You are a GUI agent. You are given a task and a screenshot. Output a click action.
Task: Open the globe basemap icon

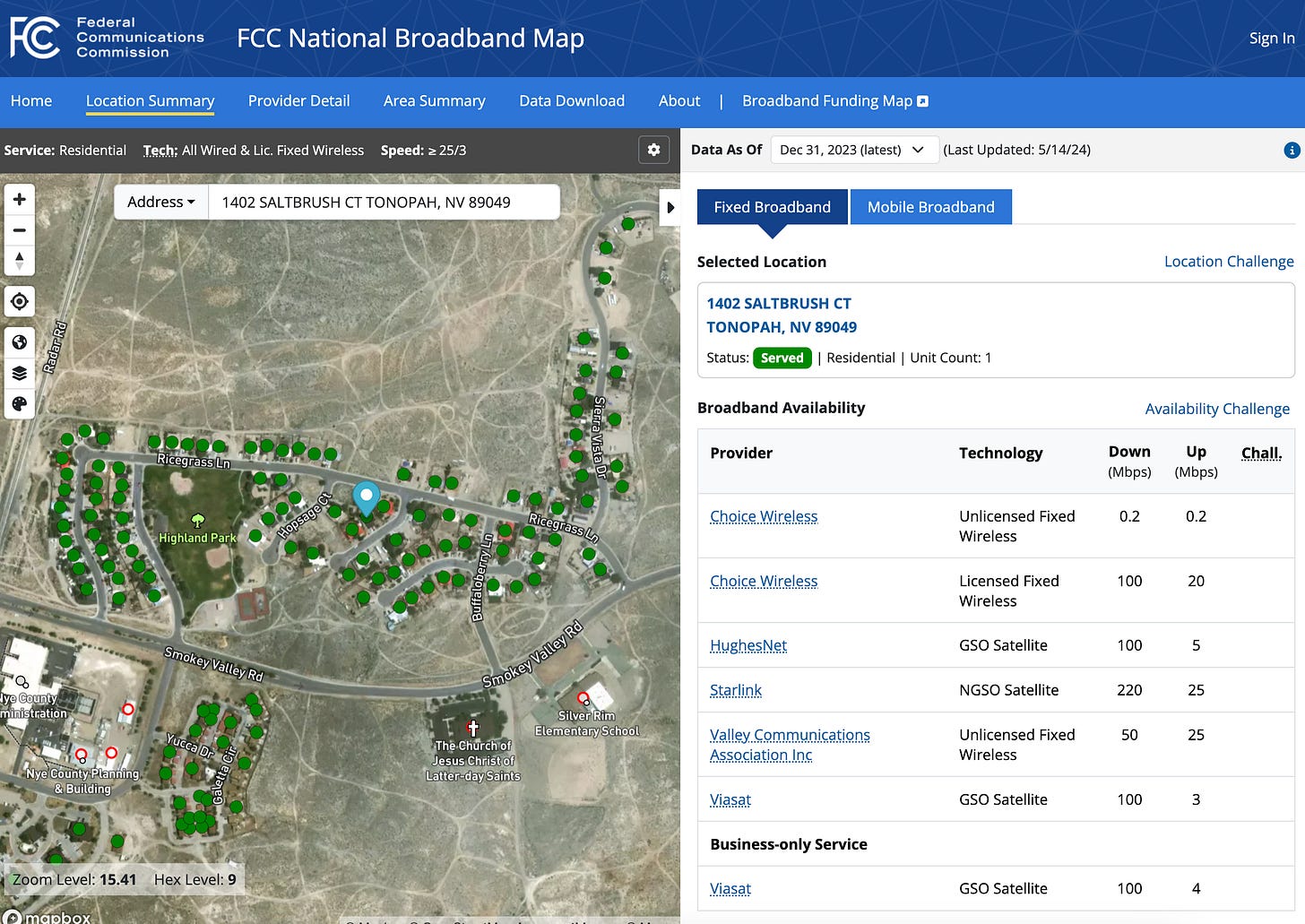(20, 342)
